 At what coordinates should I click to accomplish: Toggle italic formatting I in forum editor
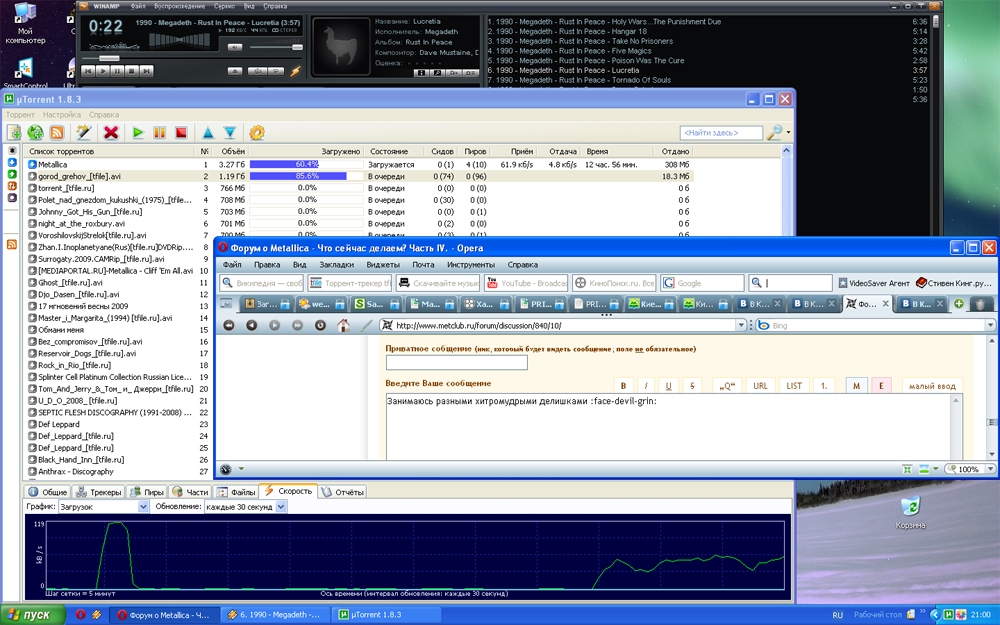coord(646,386)
